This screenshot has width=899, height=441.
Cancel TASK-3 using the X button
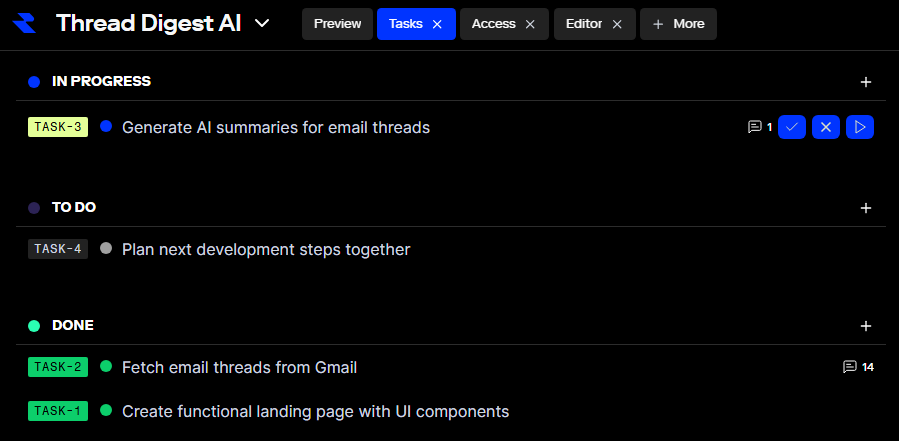pos(825,127)
